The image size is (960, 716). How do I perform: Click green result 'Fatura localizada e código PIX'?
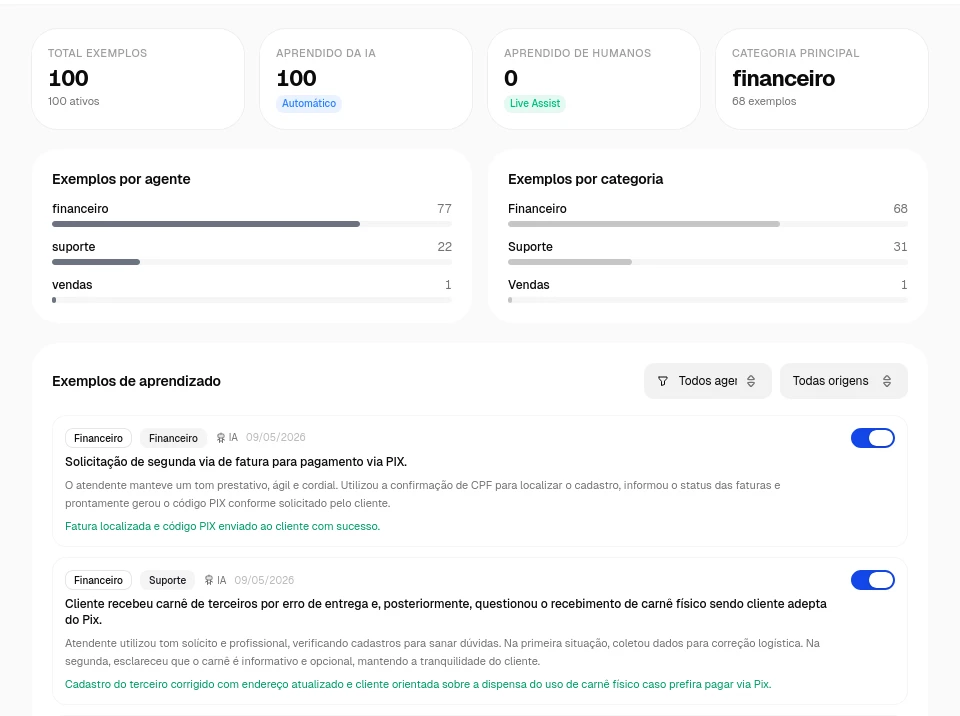click(x=222, y=526)
